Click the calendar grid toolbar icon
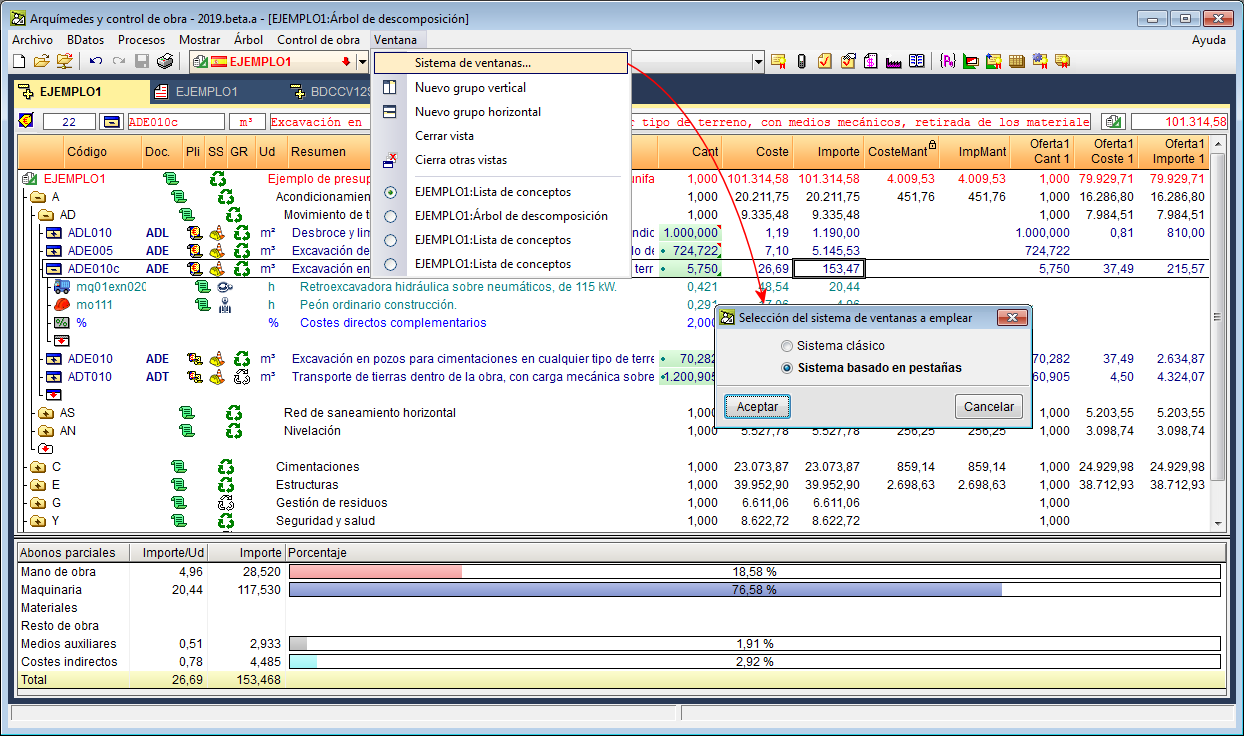The image size is (1244, 736). click(1017, 62)
